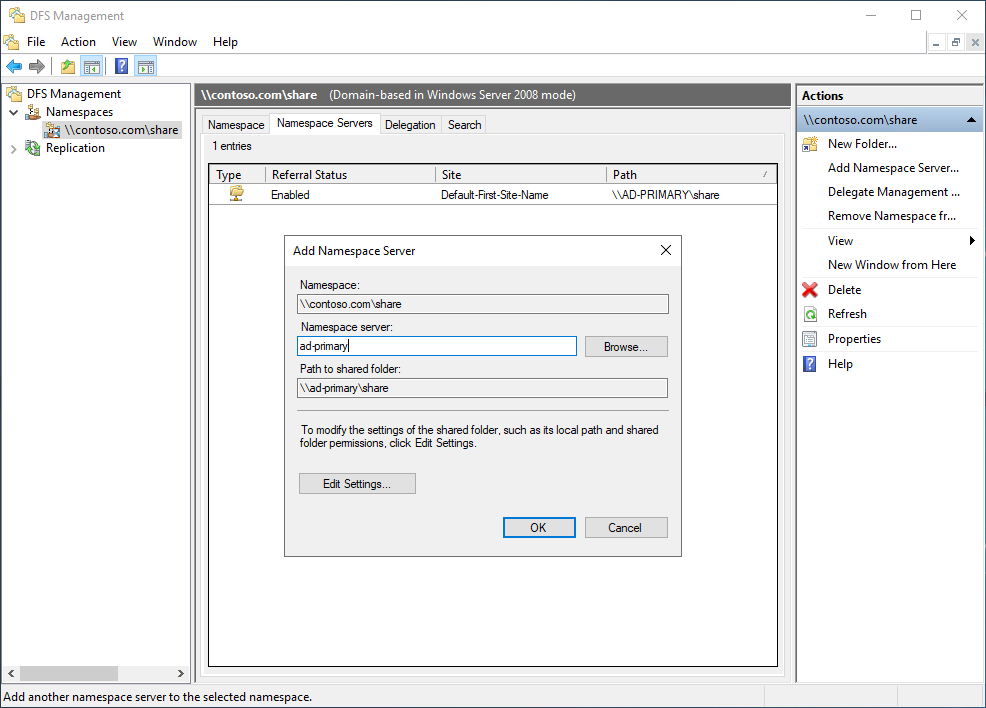This screenshot has height=708, width=986.
Task: Click Remove Namespace from display action
Action: pyautogui.click(x=892, y=216)
